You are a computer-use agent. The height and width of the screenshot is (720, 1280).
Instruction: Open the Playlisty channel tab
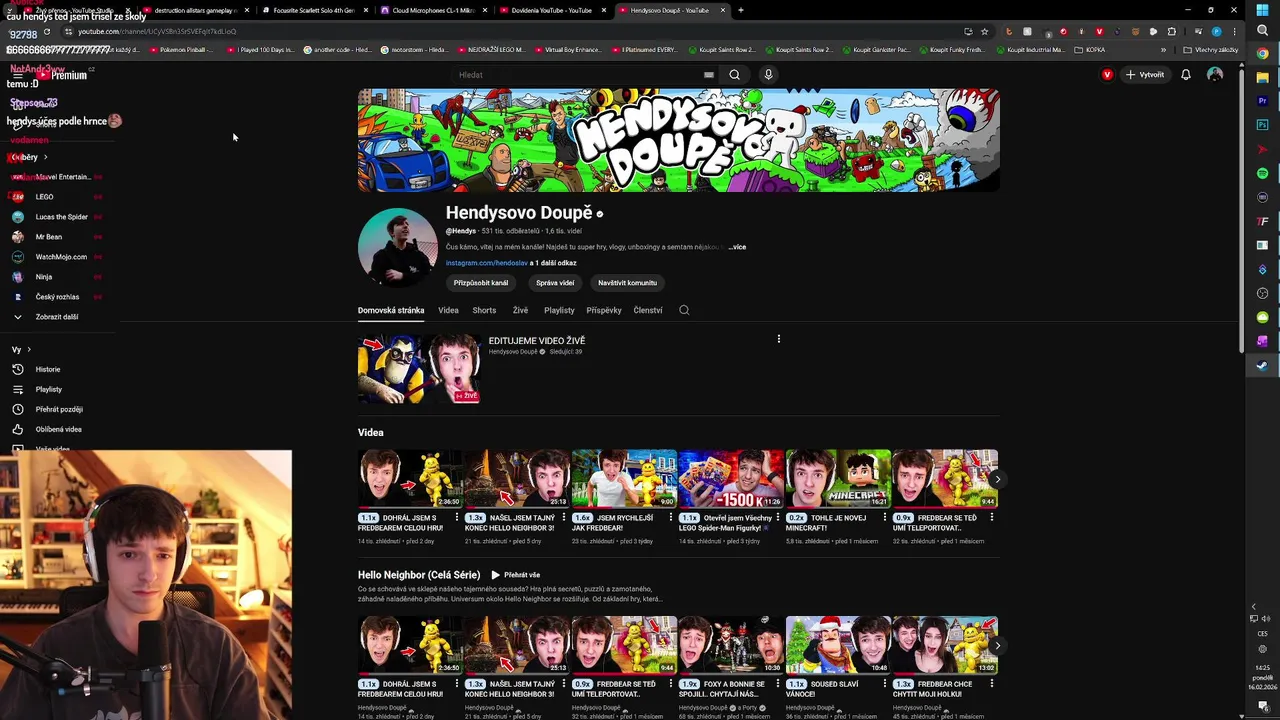559,310
